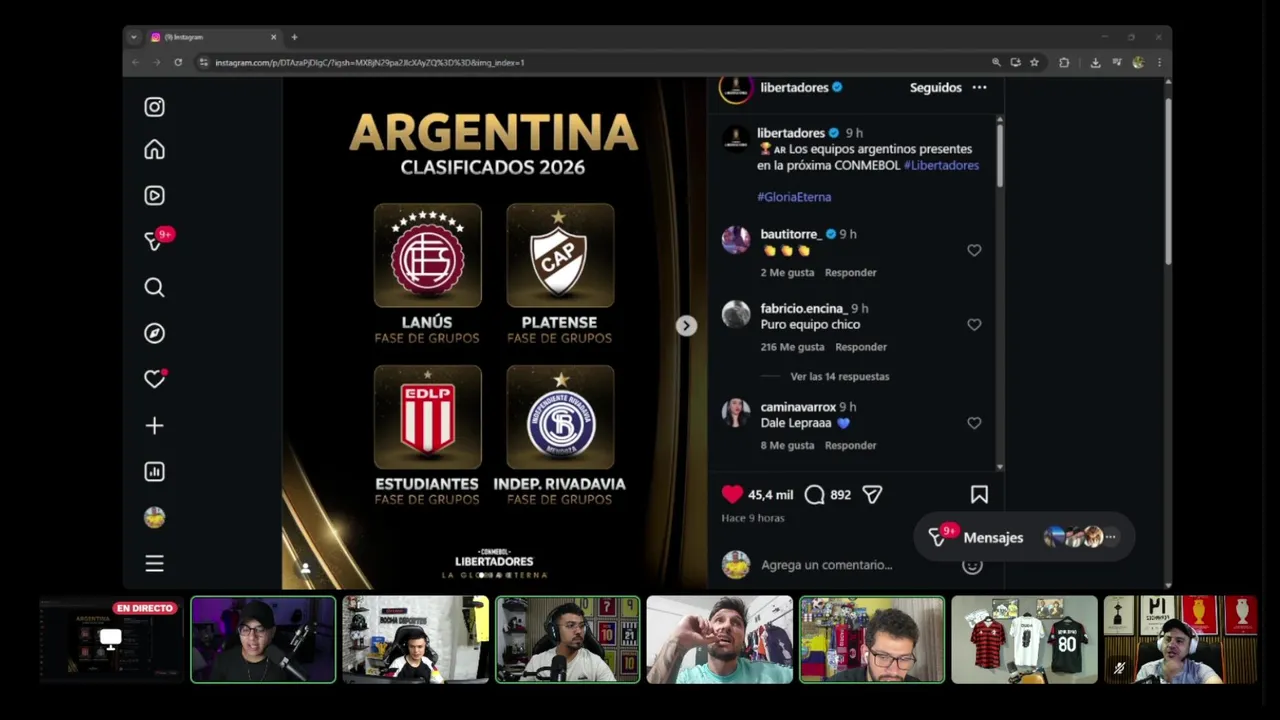Open Explore compass icon
Screen dimensions: 1280x720
(x=154, y=334)
